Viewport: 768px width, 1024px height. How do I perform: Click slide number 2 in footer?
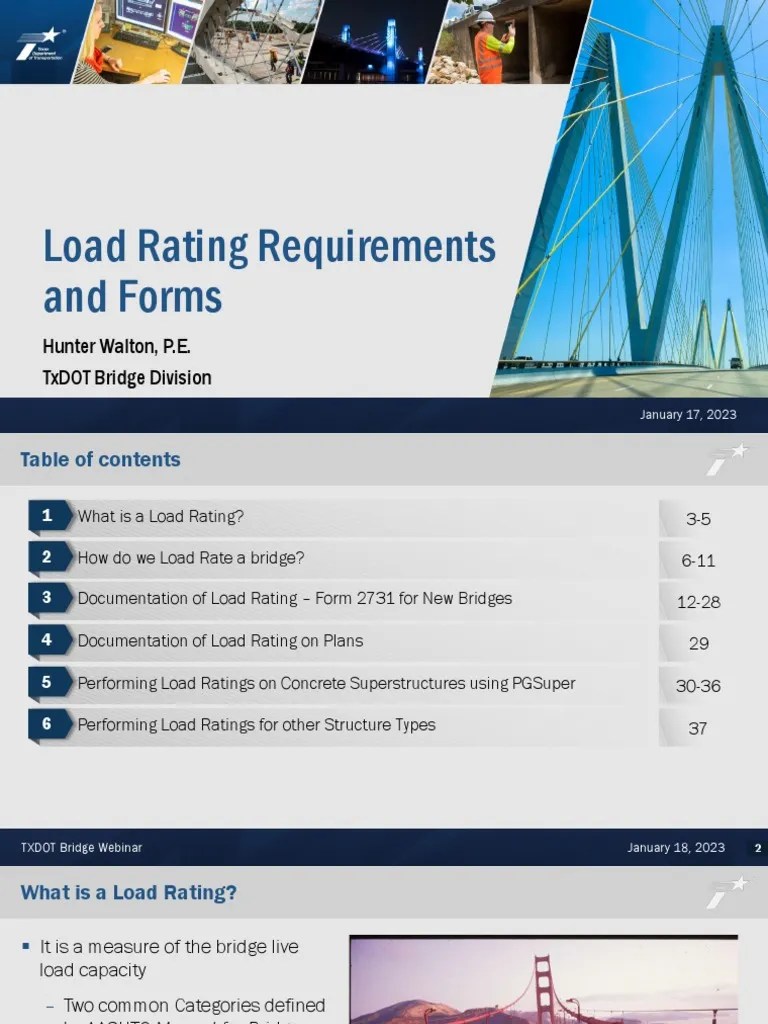(x=758, y=848)
